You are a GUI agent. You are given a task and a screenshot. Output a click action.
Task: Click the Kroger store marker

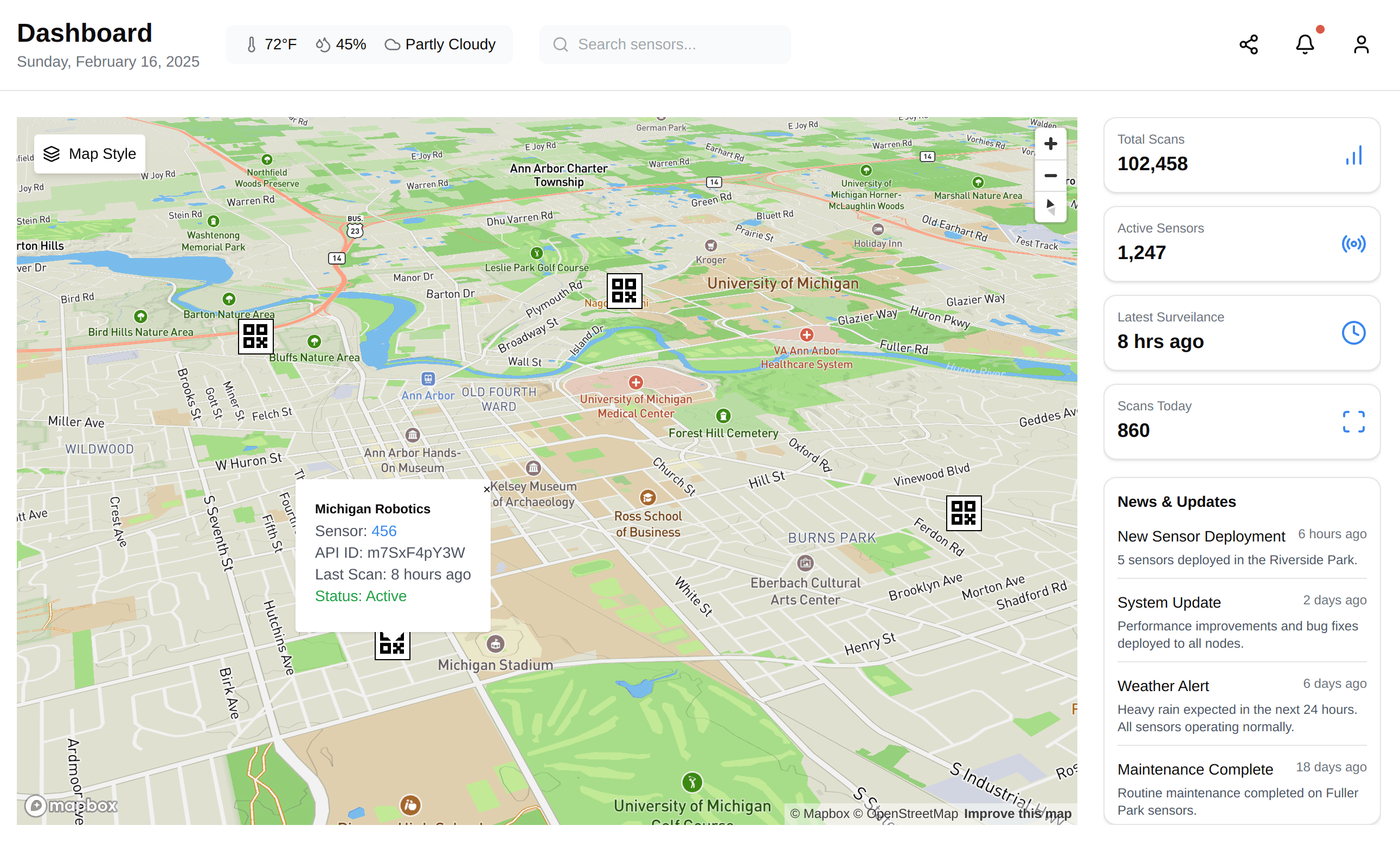coord(710,246)
